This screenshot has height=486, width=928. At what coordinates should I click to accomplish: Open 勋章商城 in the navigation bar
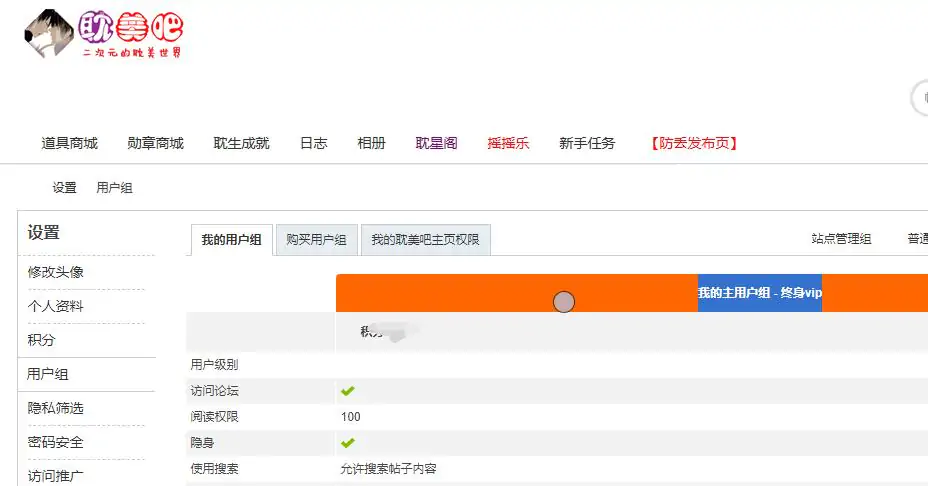tap(156, 143)
